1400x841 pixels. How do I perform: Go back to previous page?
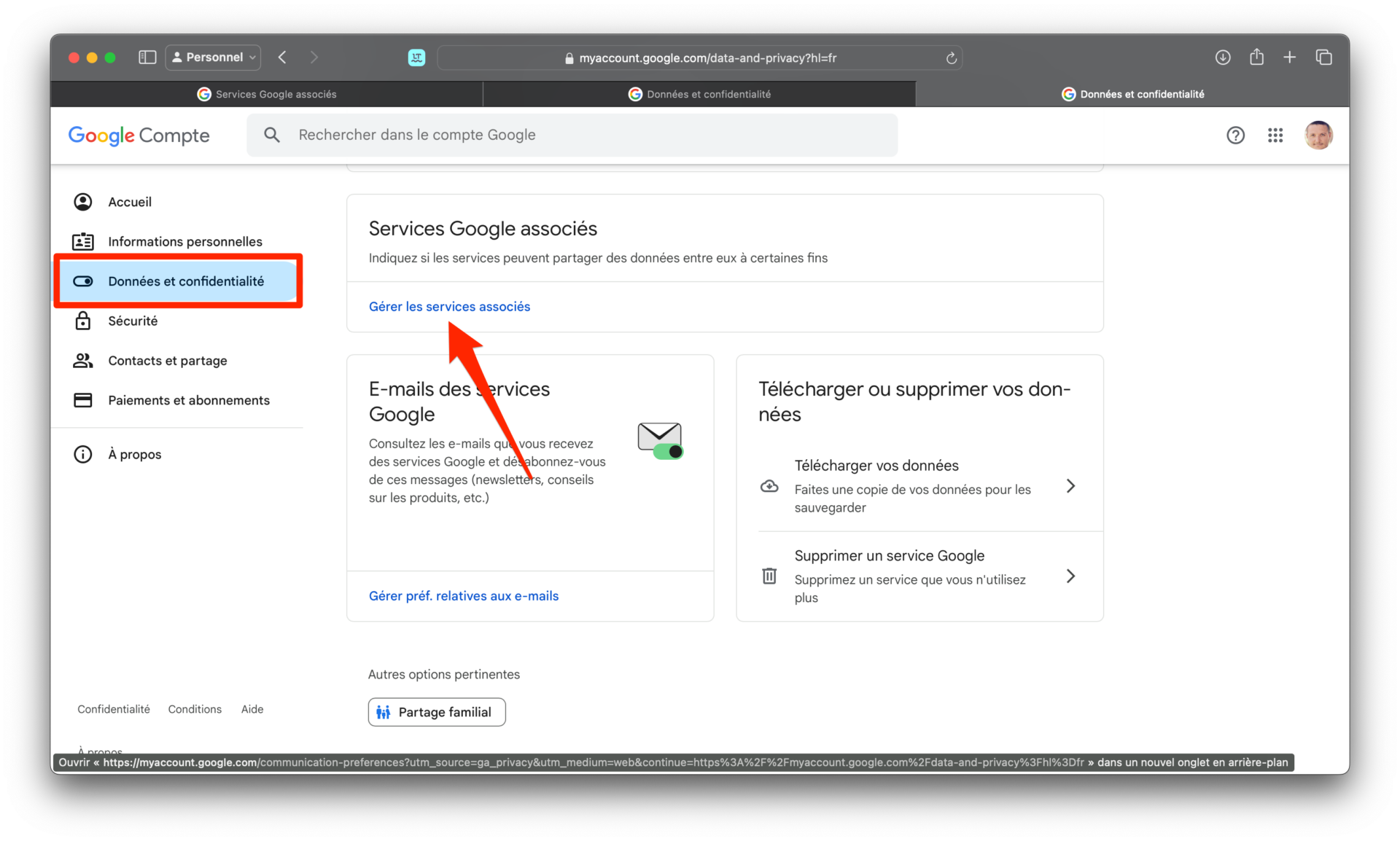coord(282,57)
